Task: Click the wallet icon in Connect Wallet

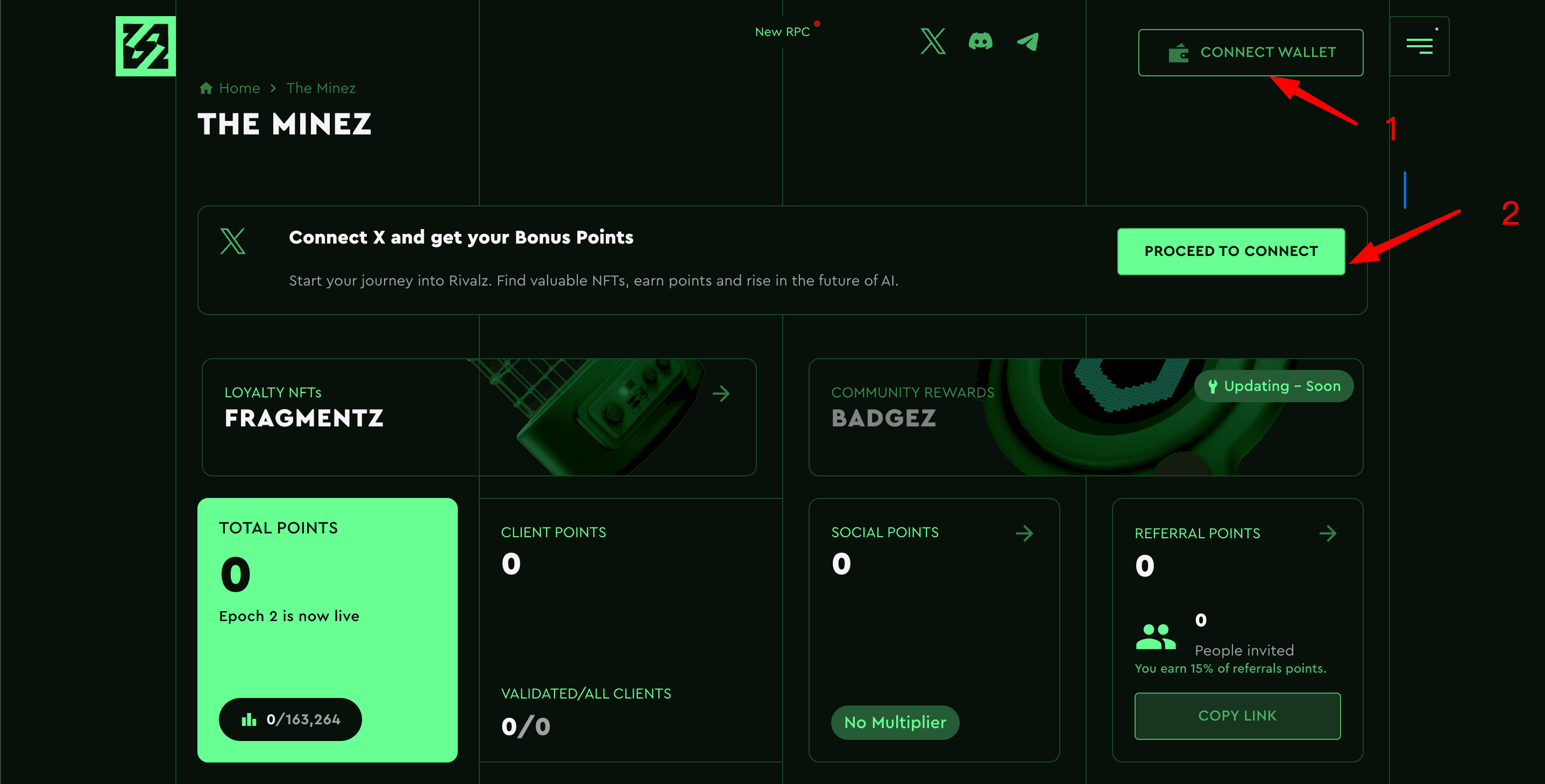Action: 1179,53
